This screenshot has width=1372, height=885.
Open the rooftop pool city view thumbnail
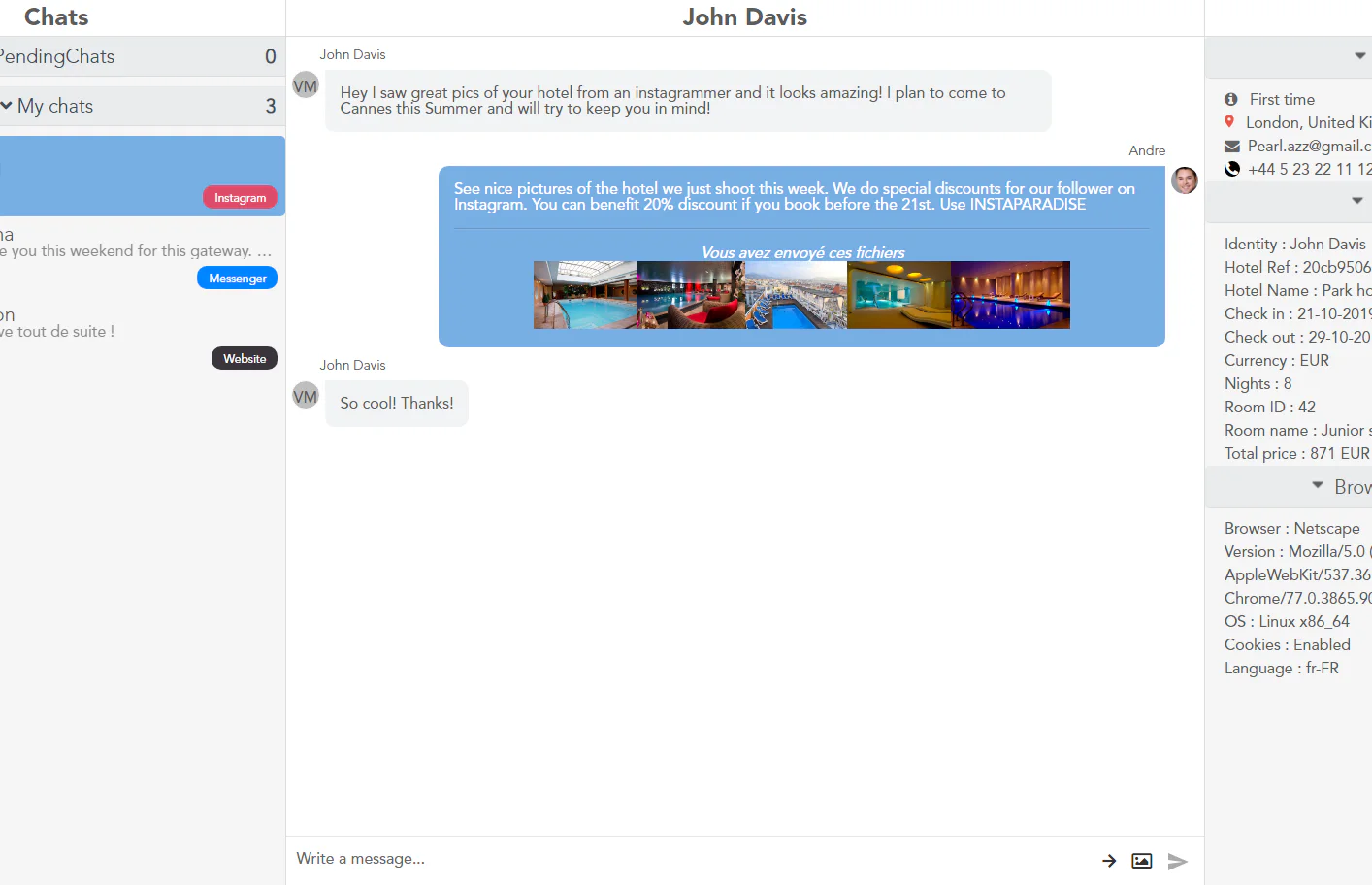pyautogui.click(x=796, y=295)
